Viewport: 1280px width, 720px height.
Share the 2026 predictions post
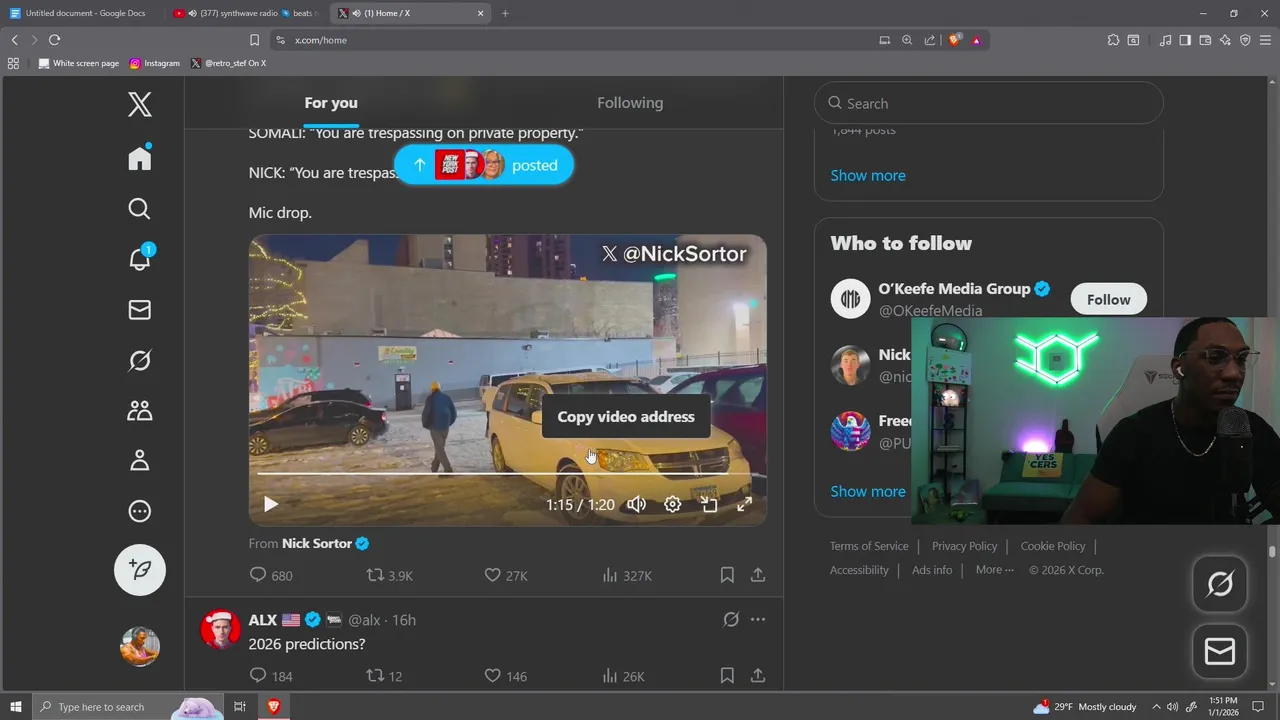[758, 676]
